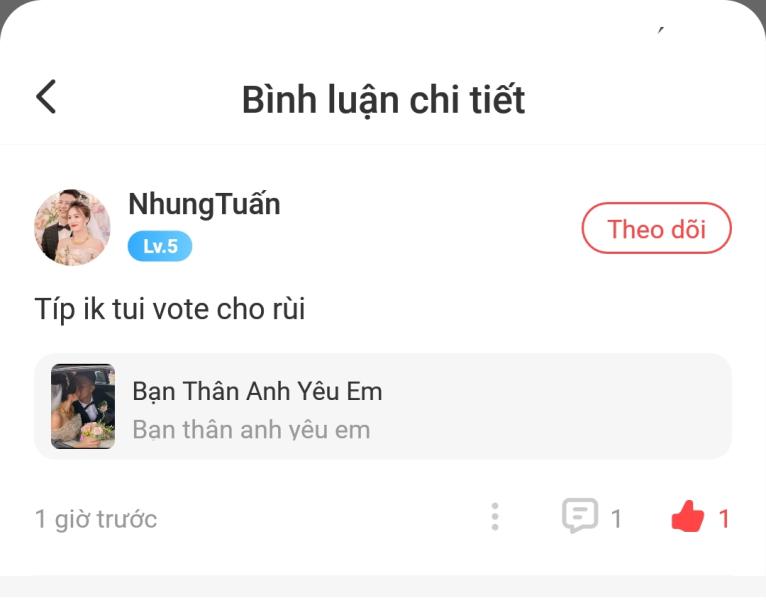Select the comment text Típ ik tui vote cho rùi
The image size is (766, 600).
coord(170,309)
